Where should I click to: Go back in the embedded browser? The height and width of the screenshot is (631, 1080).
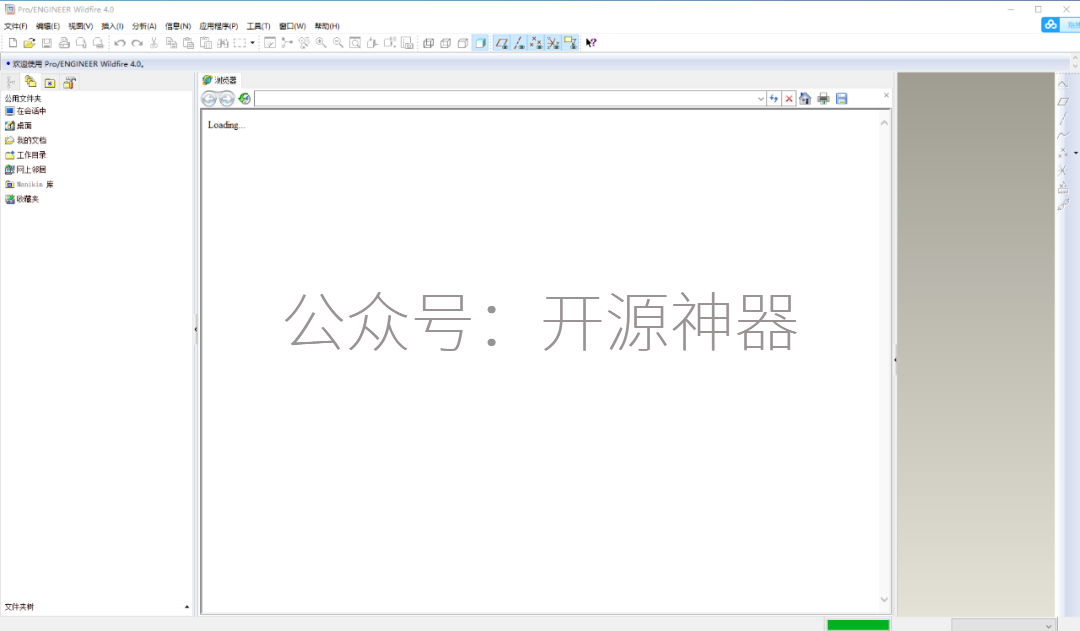point(209,99)
